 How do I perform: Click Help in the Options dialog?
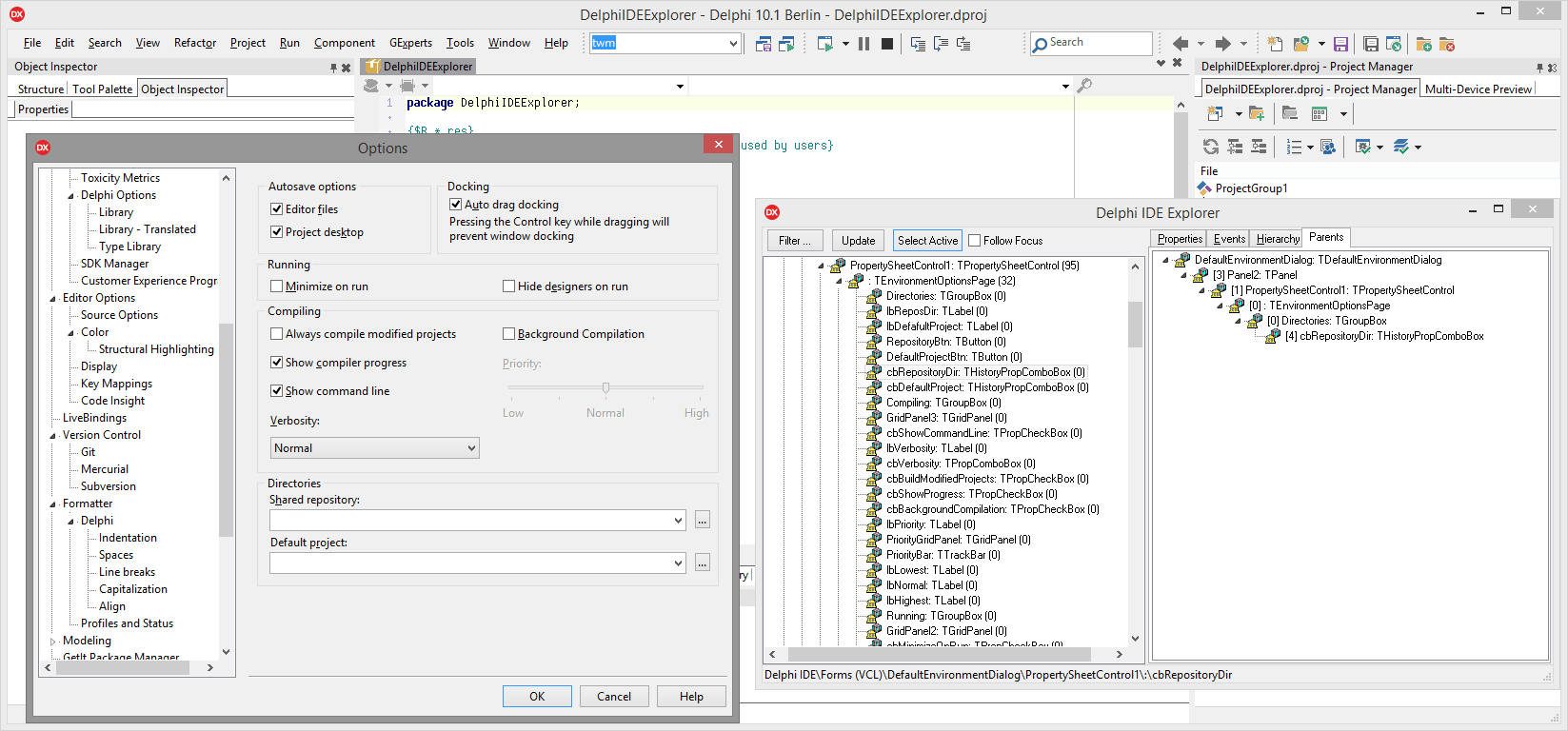[691, 697]
